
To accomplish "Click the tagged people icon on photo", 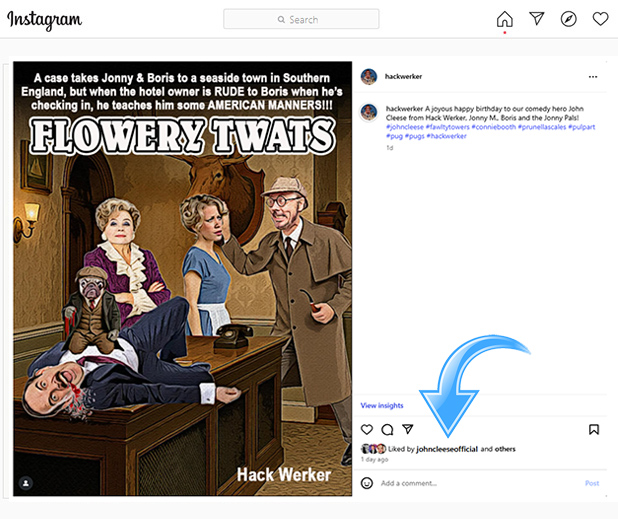I will coord(26,482).
